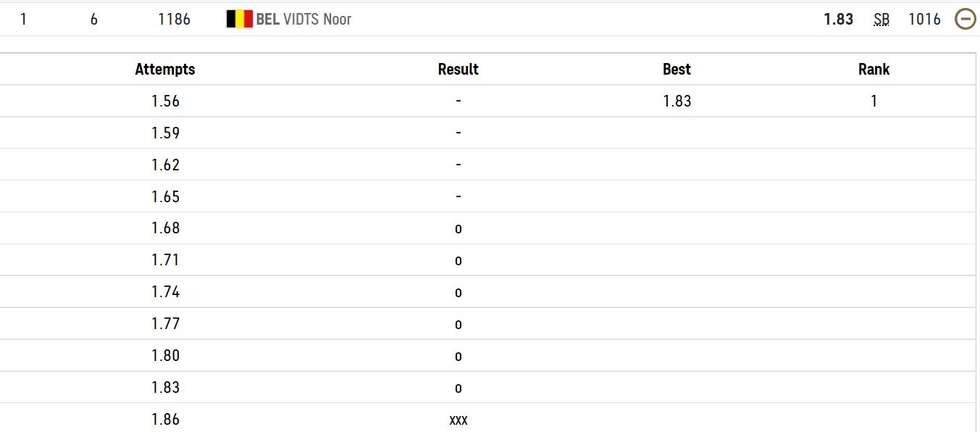Select the Rank column header
Viewport: 980px width, 432px height.
tap(874, 69)
